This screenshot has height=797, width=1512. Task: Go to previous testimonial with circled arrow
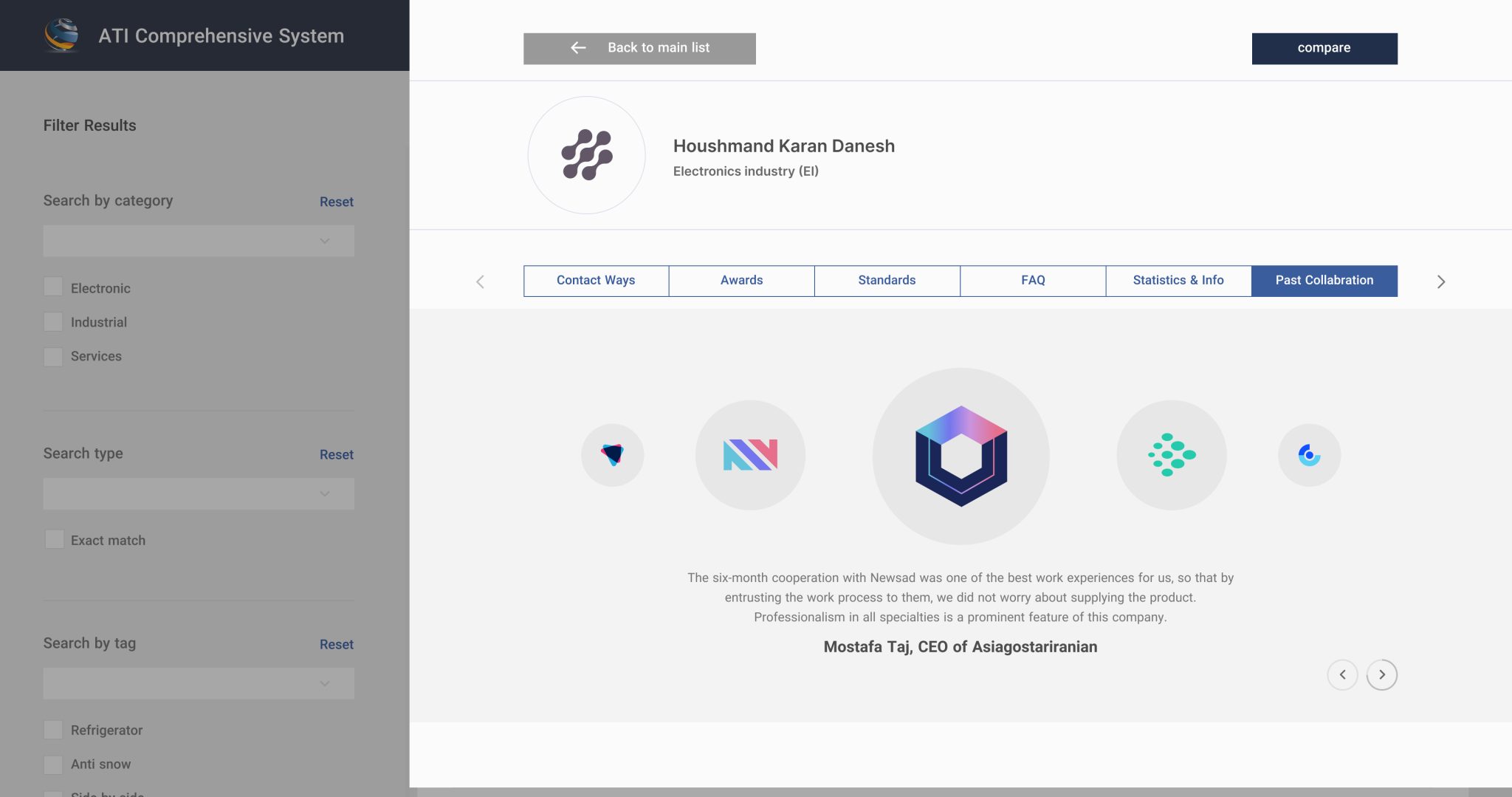click(1342, 674)
